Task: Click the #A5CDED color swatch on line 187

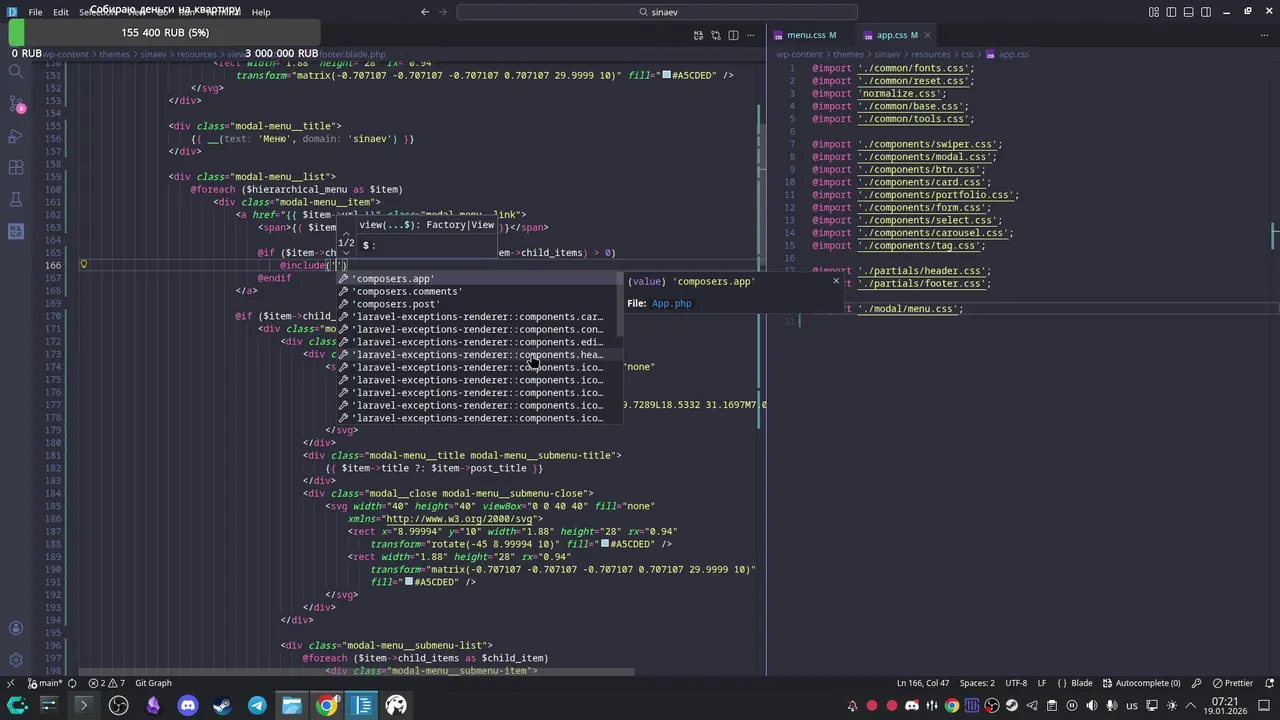Action: tap(605, 544)
